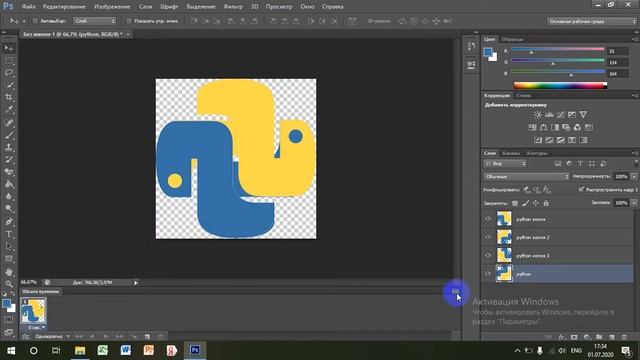Viewport: 640px width, 360px height.
Task: Toggle Quick Mask mode
Action: [x=9, y=320]
